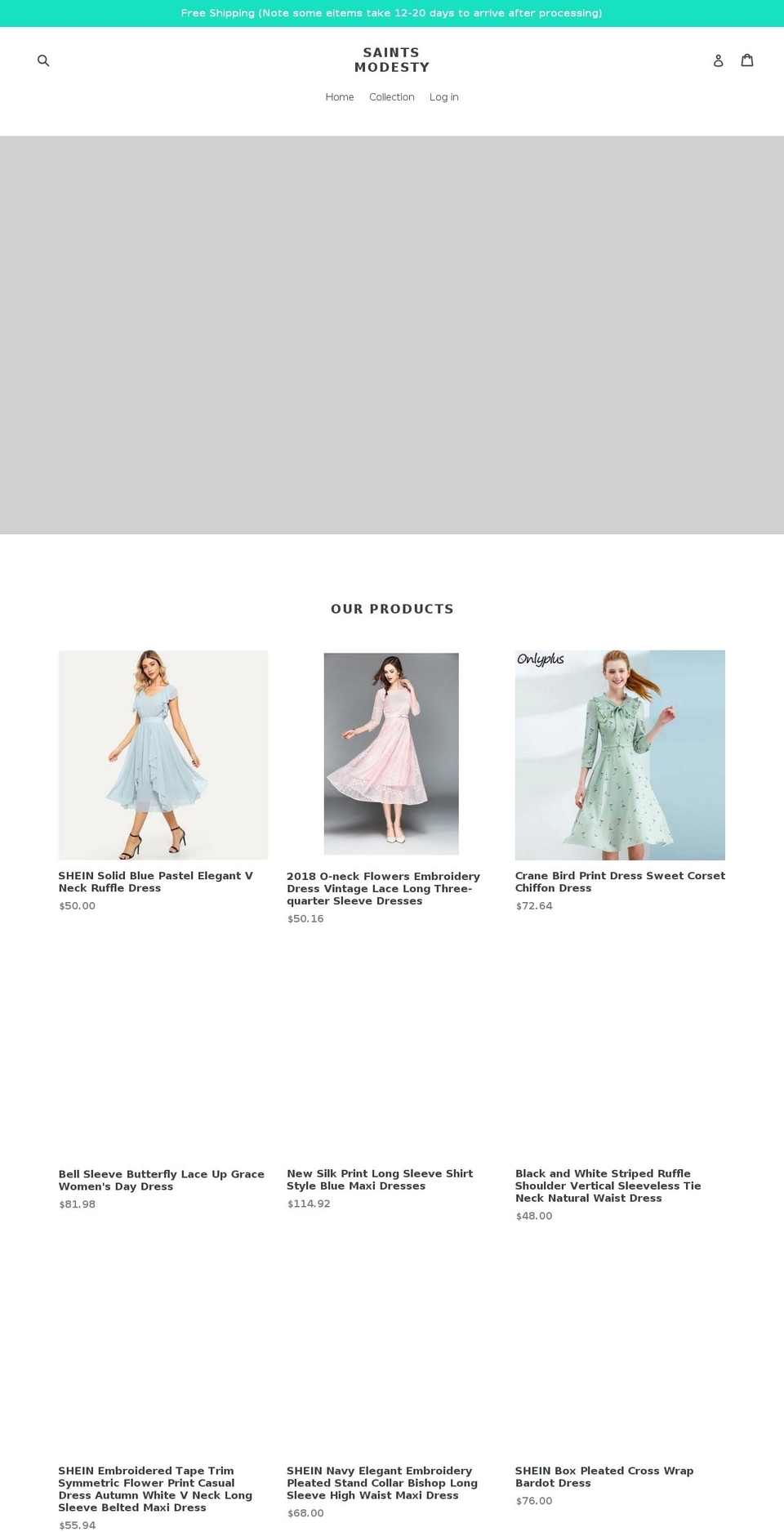Open New Silk Print Long Sleeve Shirt title
This screenshot has height=1532, width=784.
coord(380,1180)
